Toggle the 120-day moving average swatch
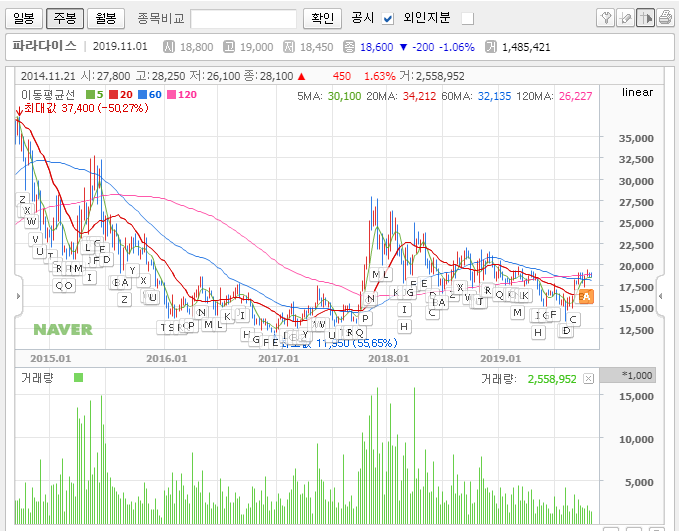 171,94
